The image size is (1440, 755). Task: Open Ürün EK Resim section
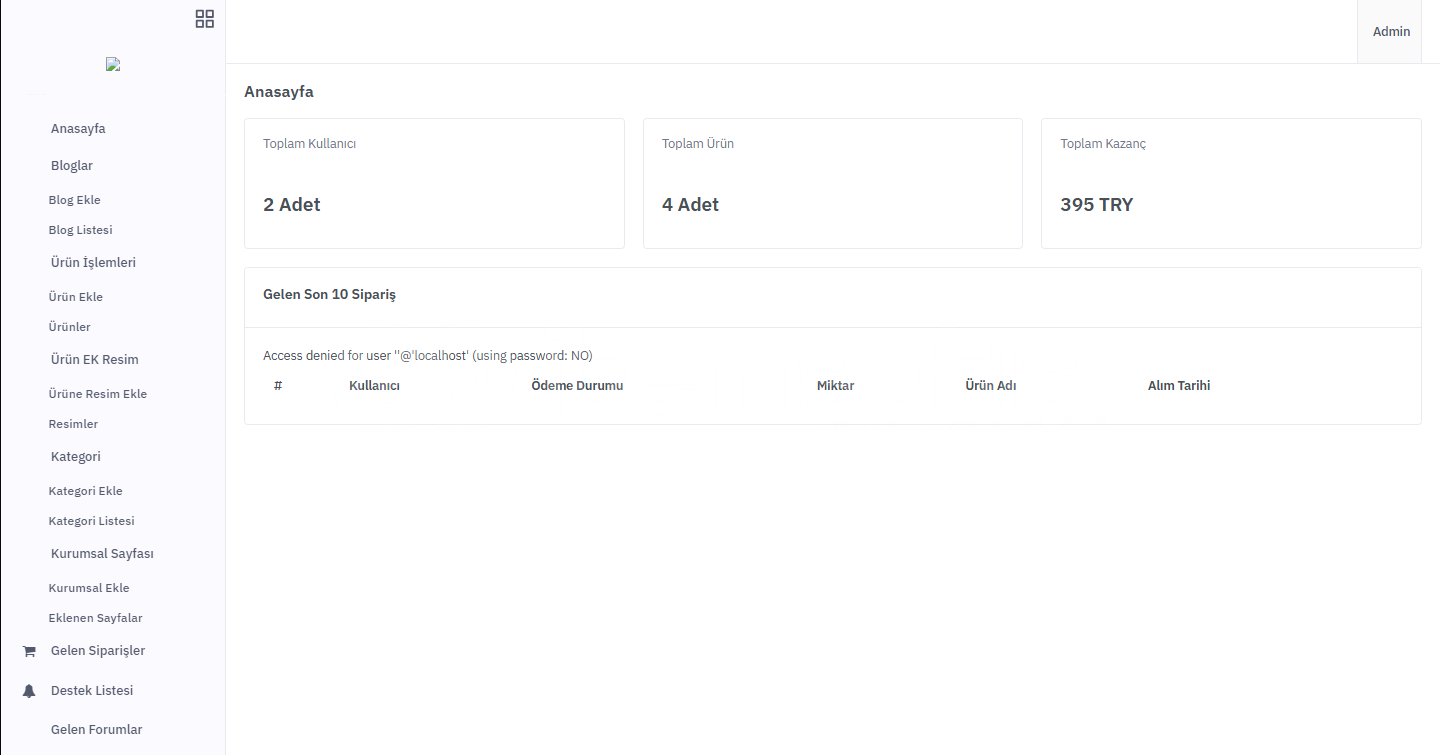tap(95, 360)
